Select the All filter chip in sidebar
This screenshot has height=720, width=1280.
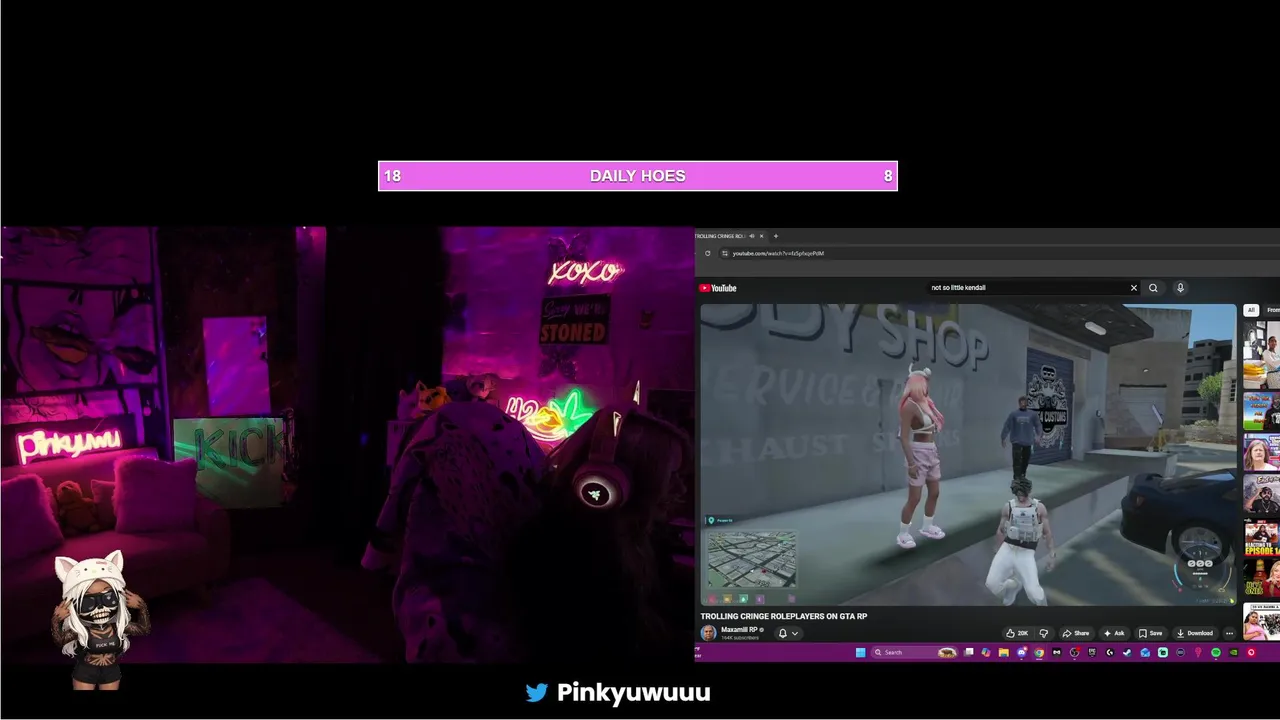pyautogui.click(x=1250, y=310)
